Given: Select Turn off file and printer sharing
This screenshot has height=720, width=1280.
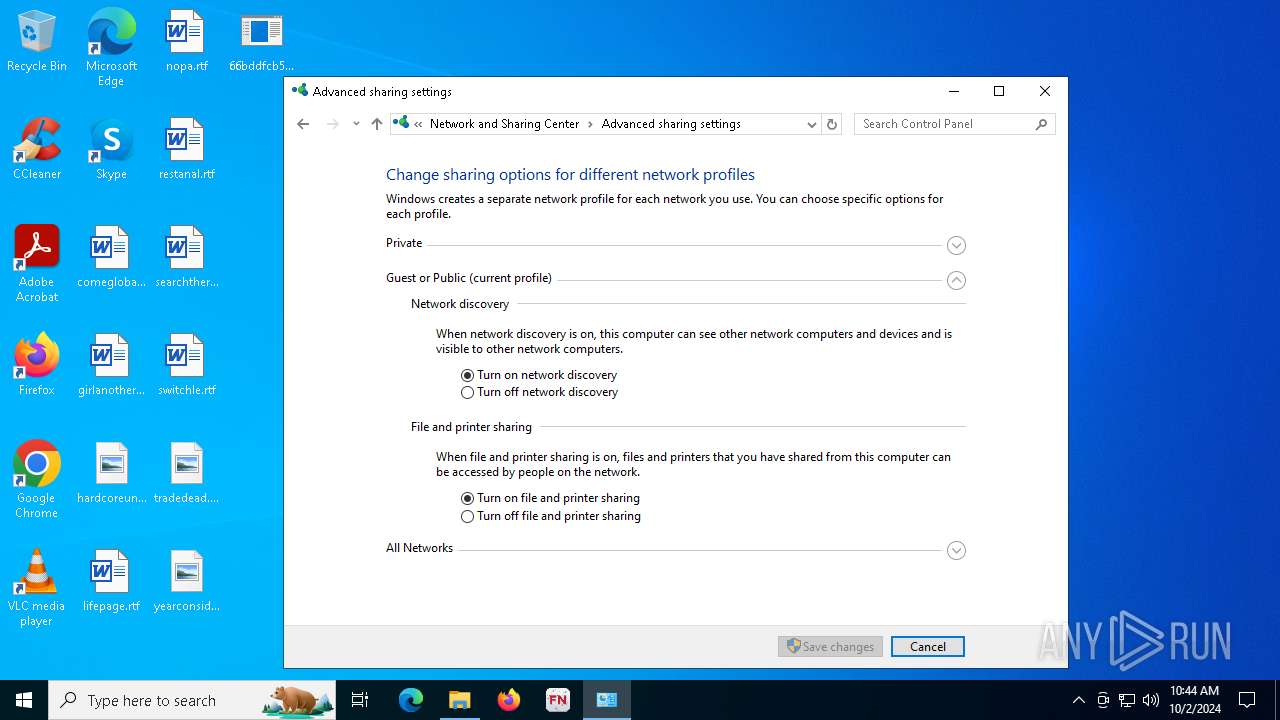Looking at the screenshot, I should point(551,516).
